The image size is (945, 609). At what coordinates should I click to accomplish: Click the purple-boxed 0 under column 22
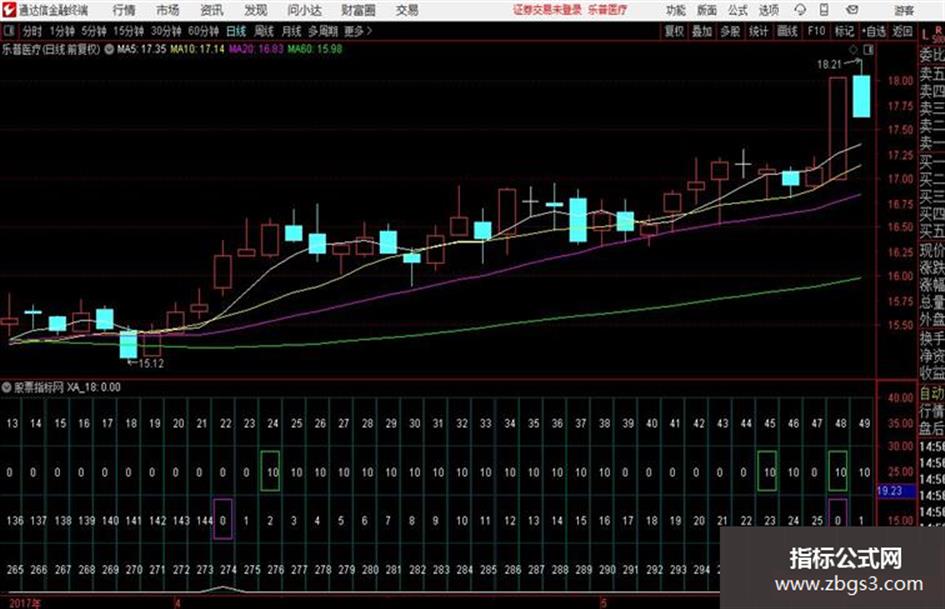pyautogui.click(x=223, y=520)
